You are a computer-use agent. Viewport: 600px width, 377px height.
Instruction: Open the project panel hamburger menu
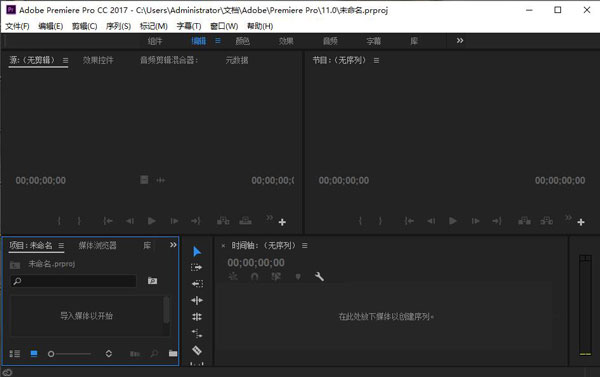click(61, 246)
